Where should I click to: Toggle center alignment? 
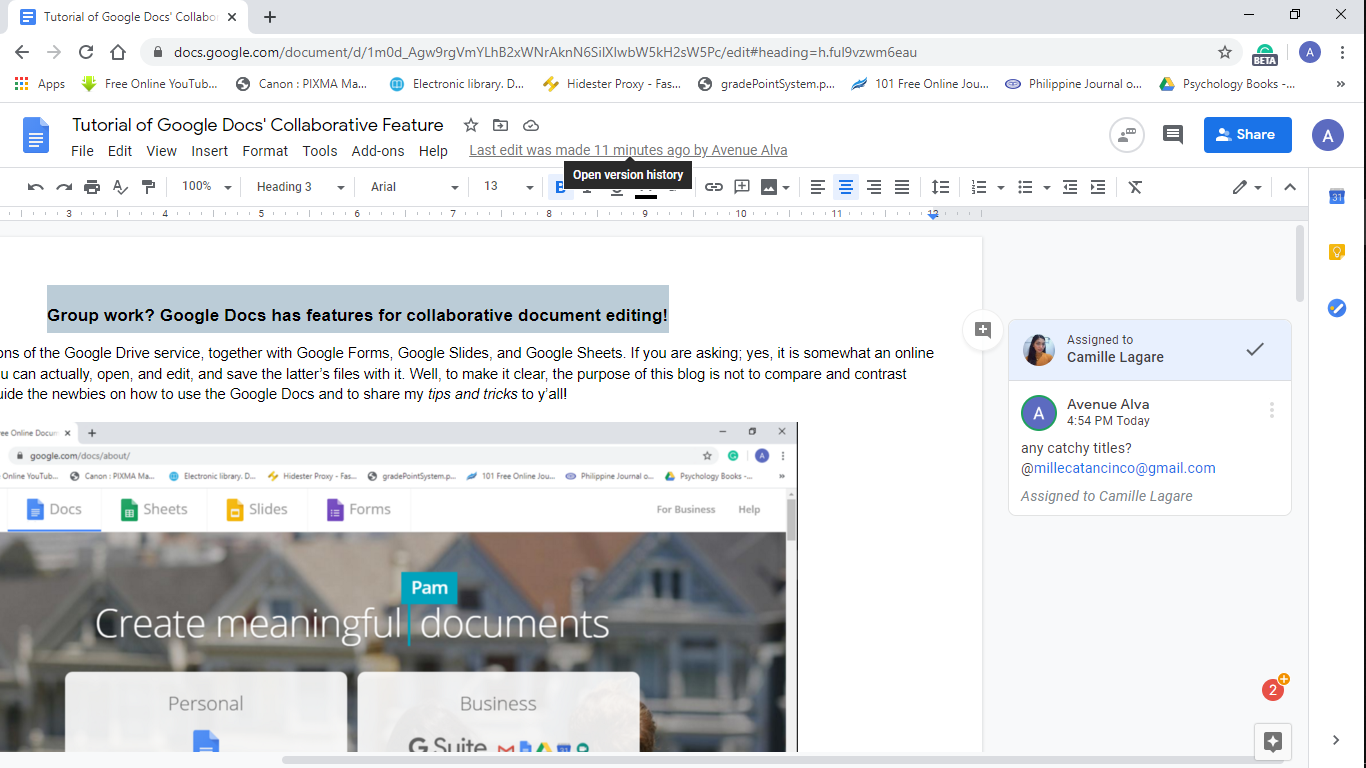click(x=845, y=187)
